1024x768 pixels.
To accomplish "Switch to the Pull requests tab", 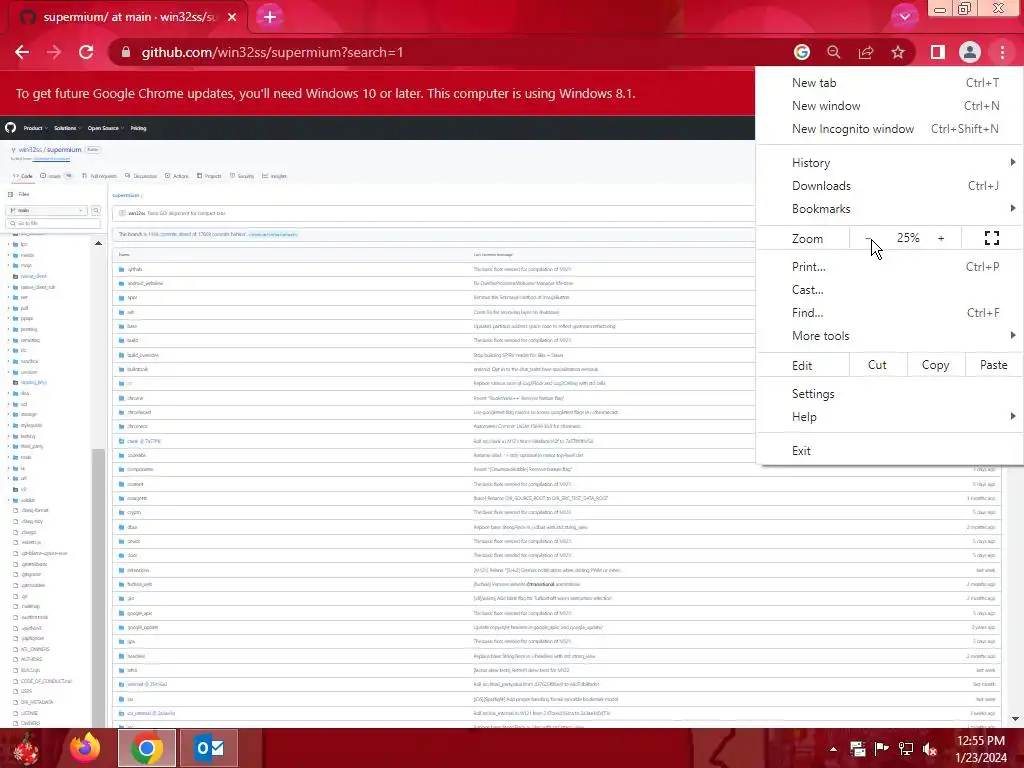I will (99, 176).
